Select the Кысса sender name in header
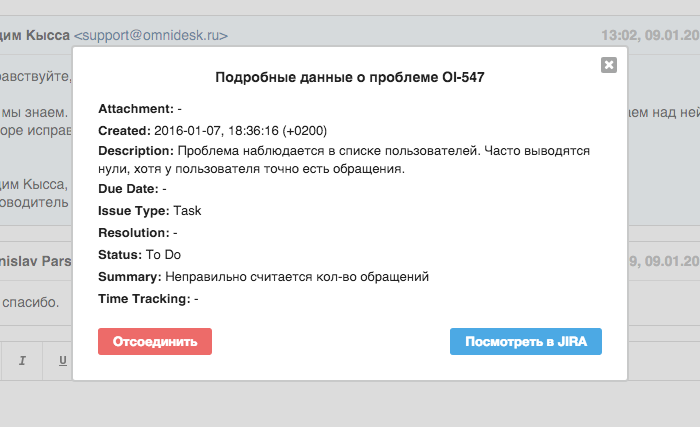This screenshot has height=427, width=700. [x=35, y=35]
